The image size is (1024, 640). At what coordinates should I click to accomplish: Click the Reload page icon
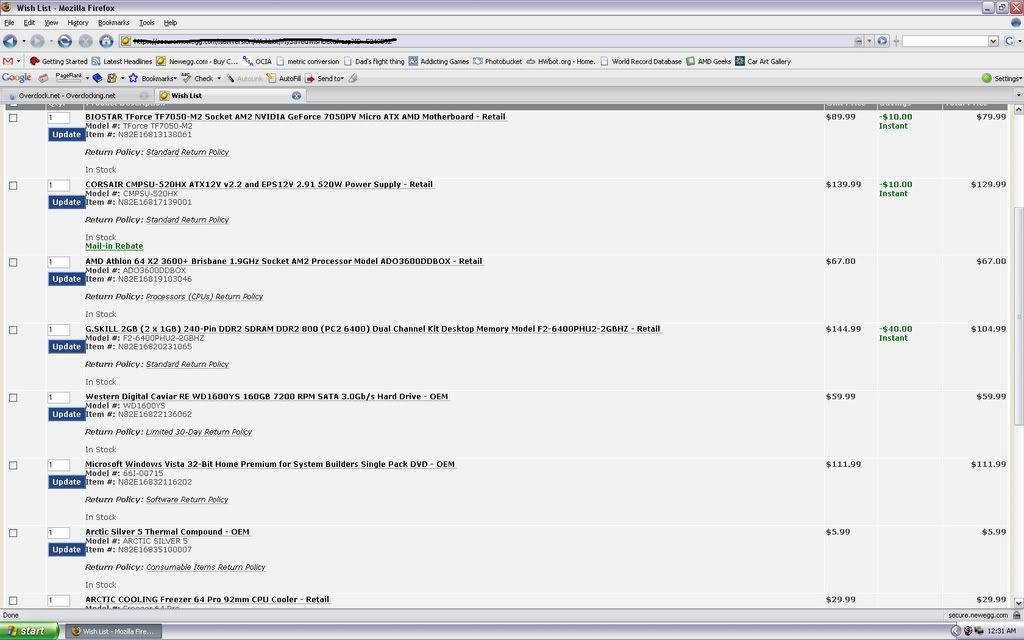click(x=65, y=41)
